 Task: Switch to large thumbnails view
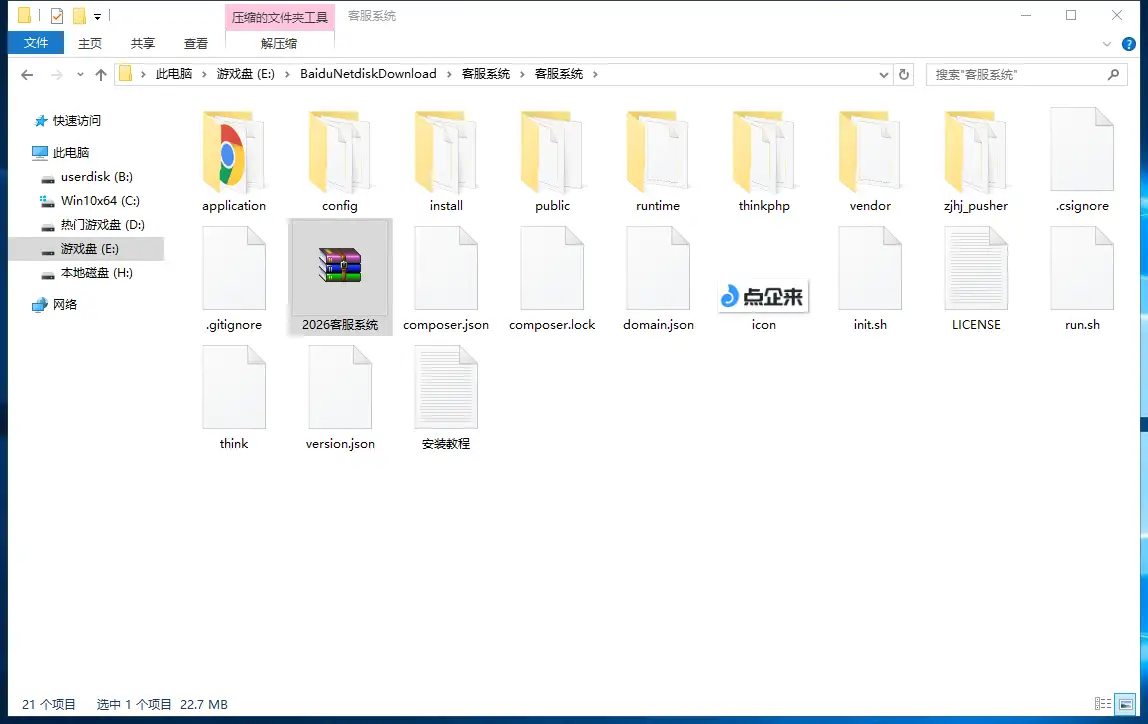point(1128,704)
